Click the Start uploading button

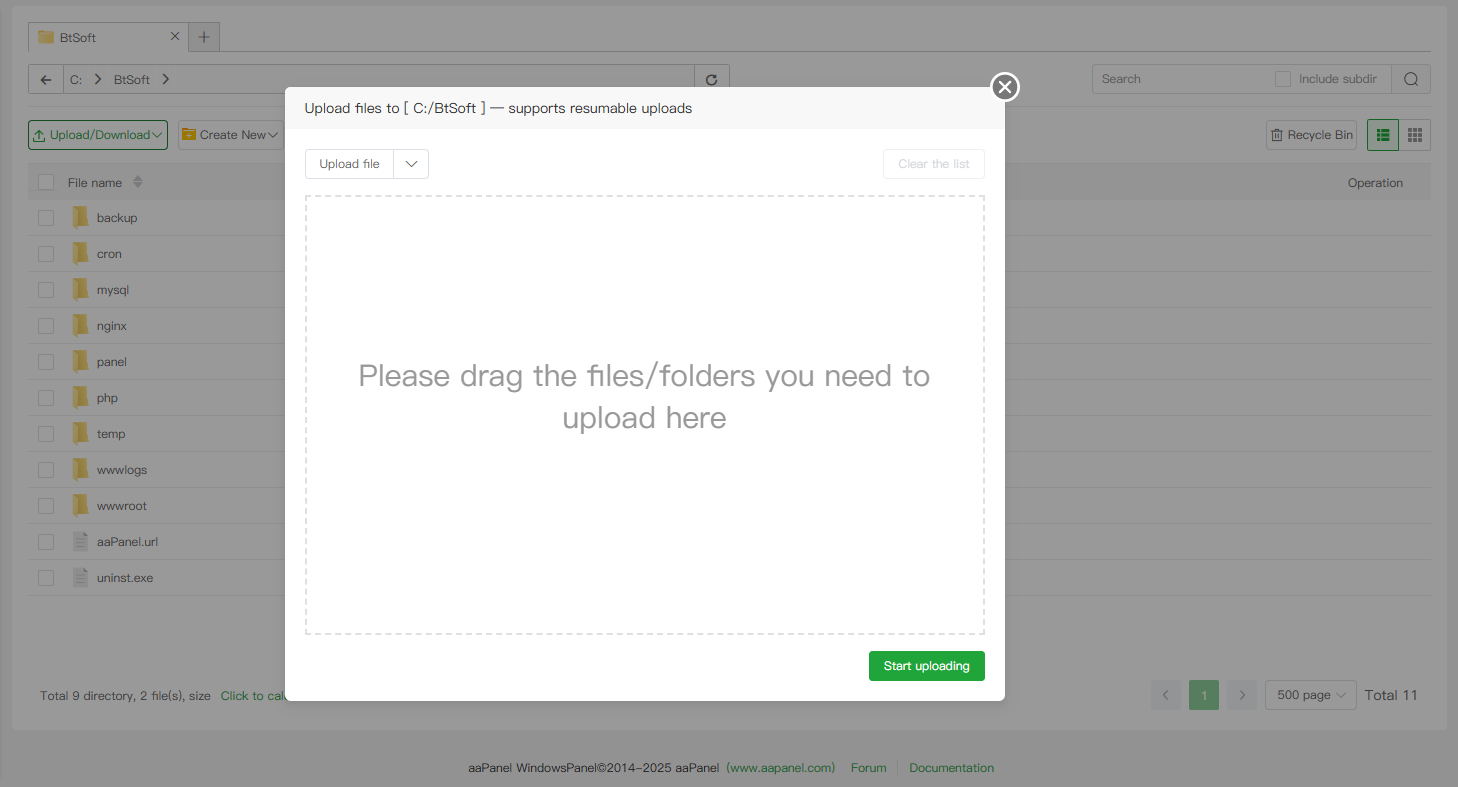click(926, 666)
